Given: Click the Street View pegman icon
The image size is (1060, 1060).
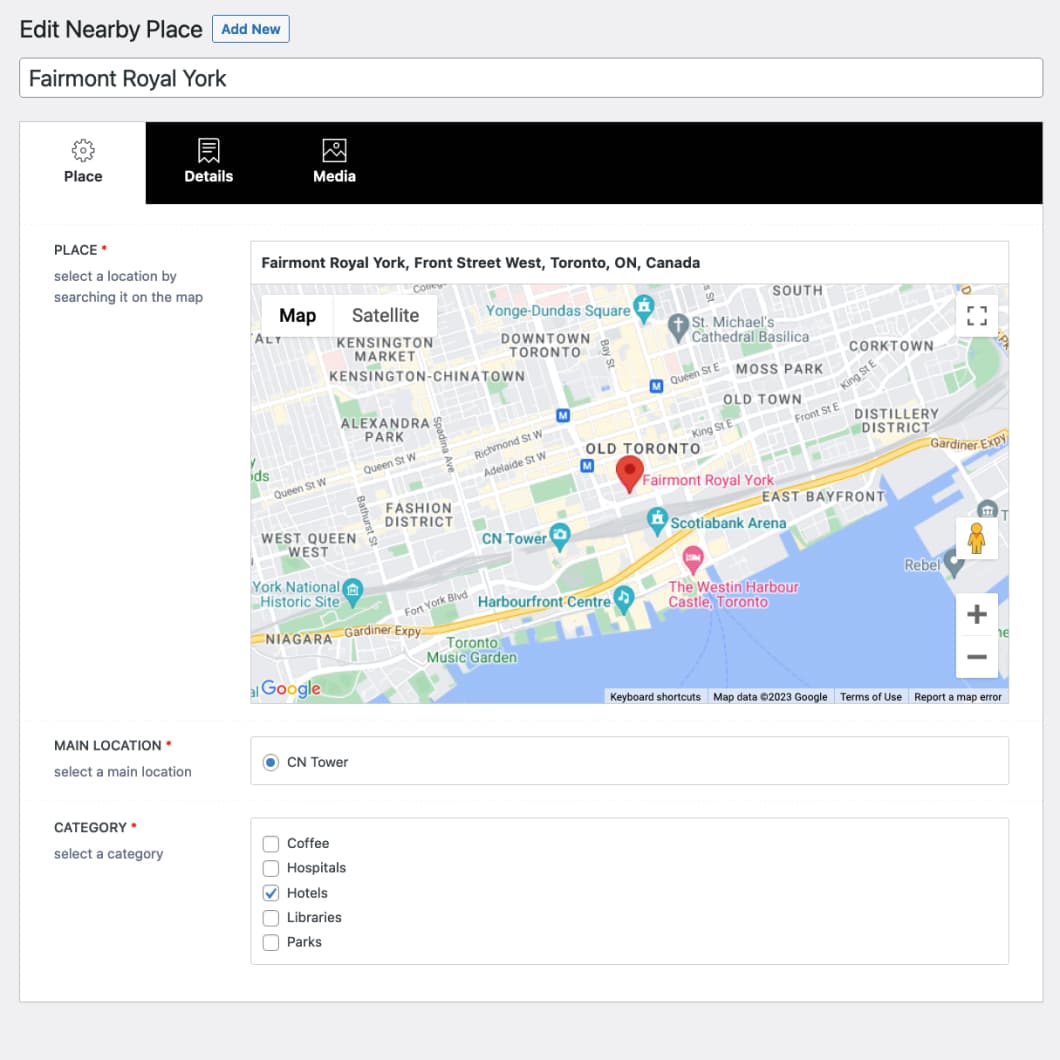Looking at the screenshot, I should pyautogui.click(x=977, y=538).
